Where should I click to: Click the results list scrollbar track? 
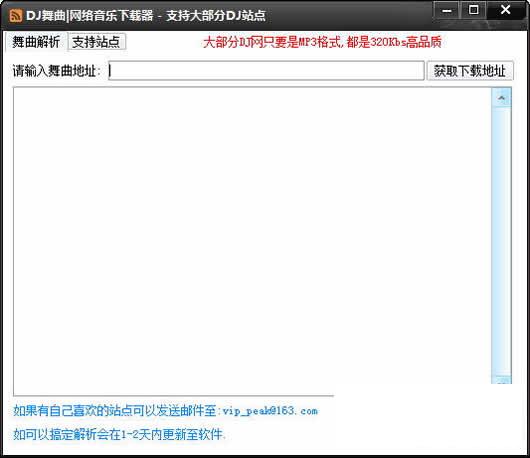[501, 241]
